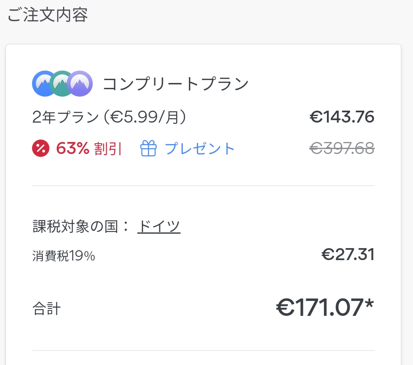Click the teal mountain product icon
The width and height of the screenshot is (413, 365).
[61, 84]
